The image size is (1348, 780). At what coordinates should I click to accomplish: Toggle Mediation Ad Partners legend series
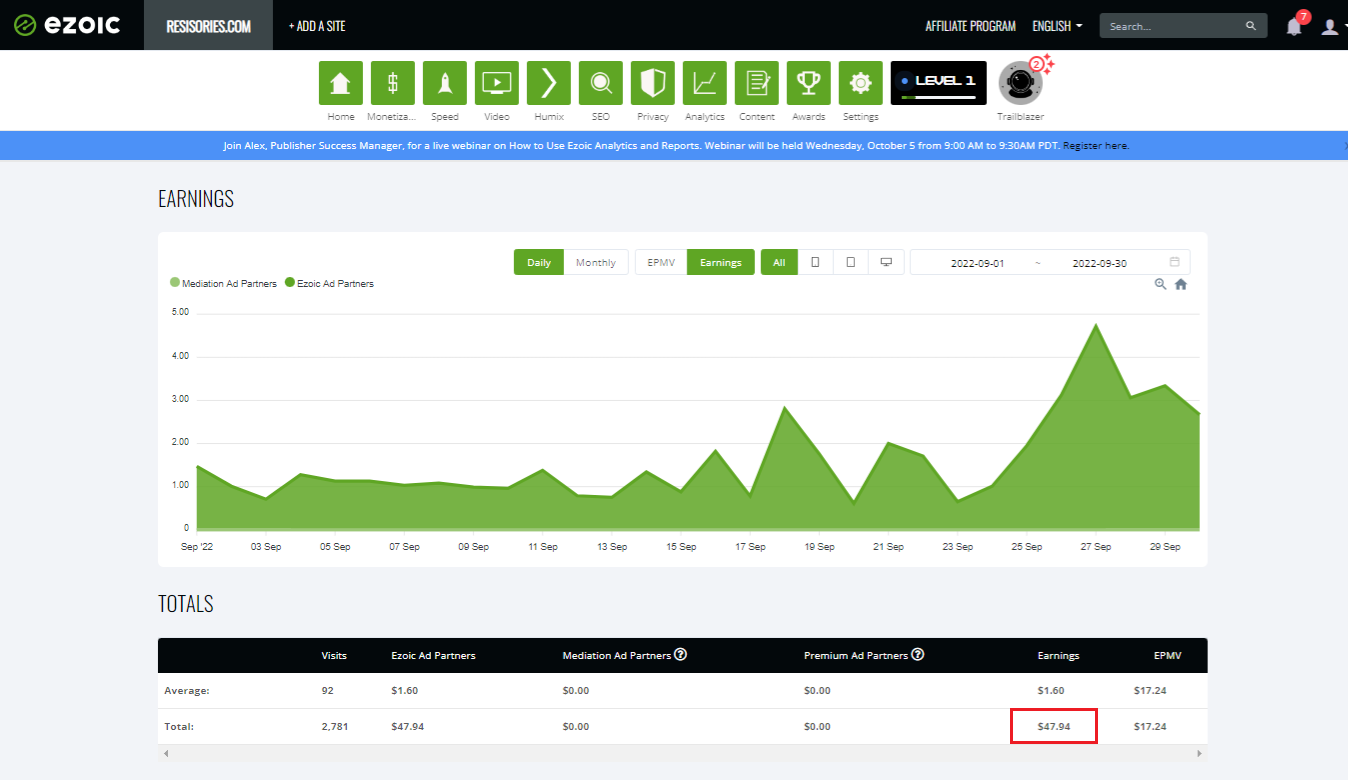click(224, 284)
